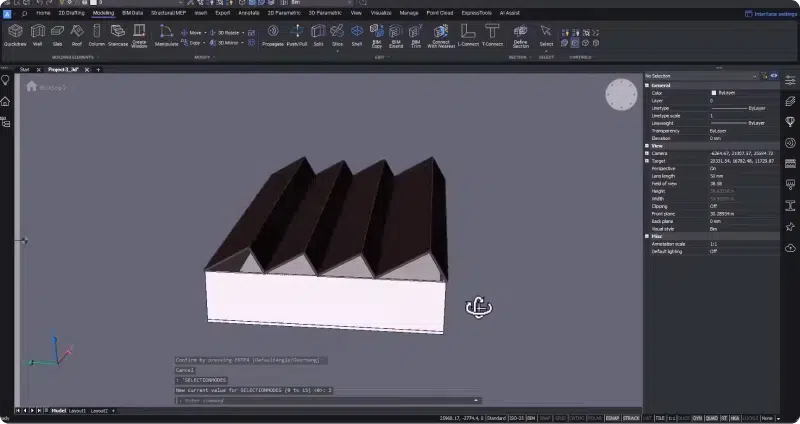Open the structure tree panel icon in left sidebar
The width and height of the screenshot is (800, 424).
[x=5, y=122]
